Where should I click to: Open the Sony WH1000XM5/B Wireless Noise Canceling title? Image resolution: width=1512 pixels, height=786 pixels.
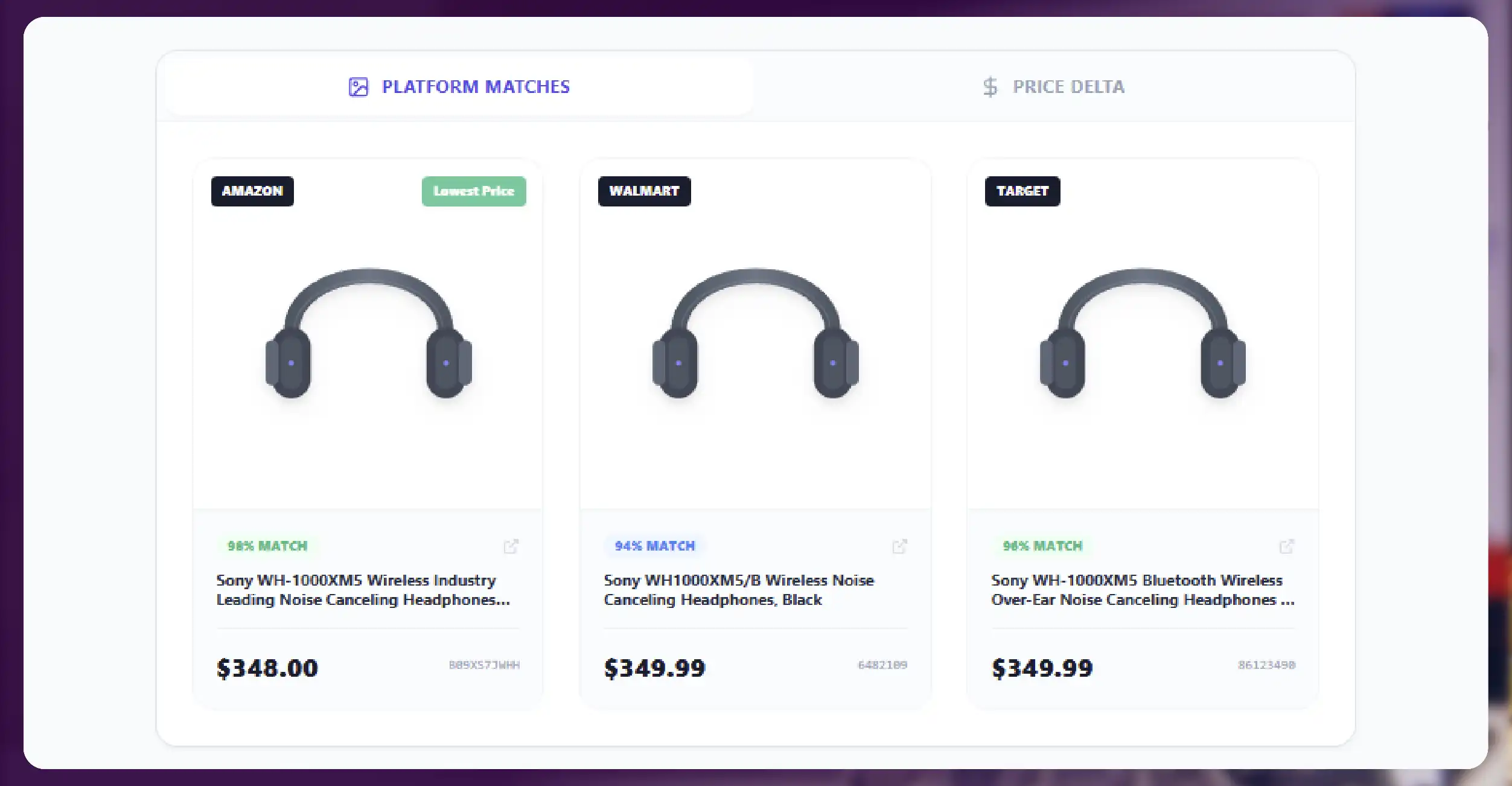pos(738,590)
